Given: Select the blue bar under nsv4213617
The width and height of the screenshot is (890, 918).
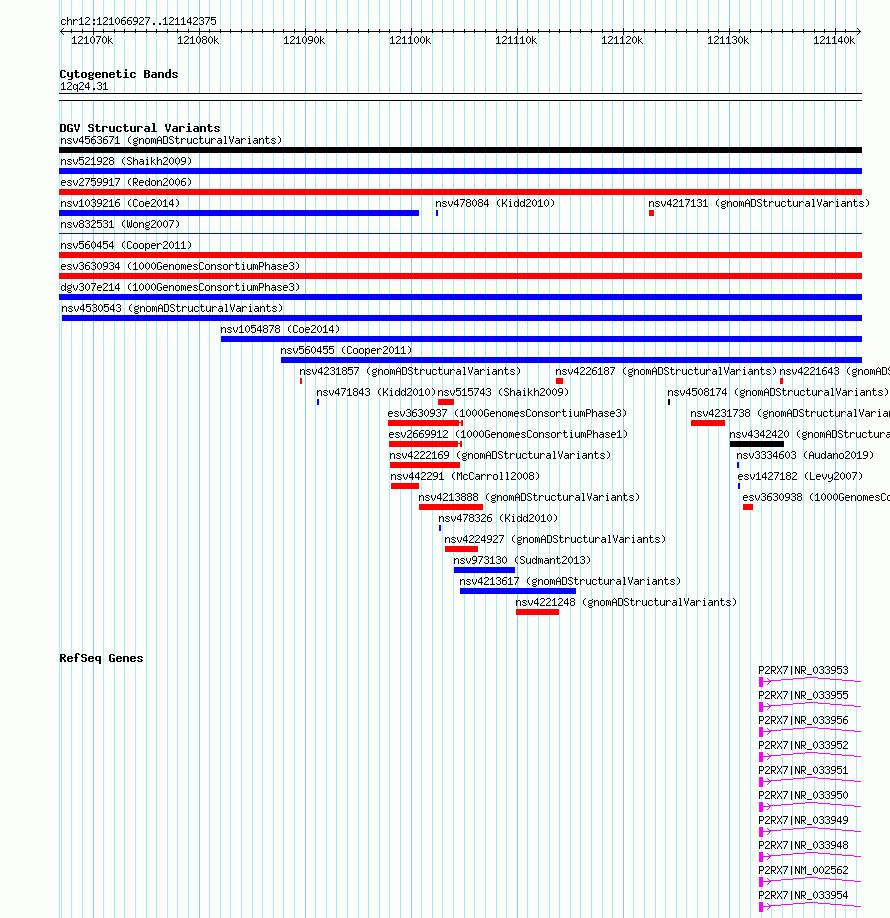Looking at the screenshot, I should pyautogui.click(x=518, y=591).
